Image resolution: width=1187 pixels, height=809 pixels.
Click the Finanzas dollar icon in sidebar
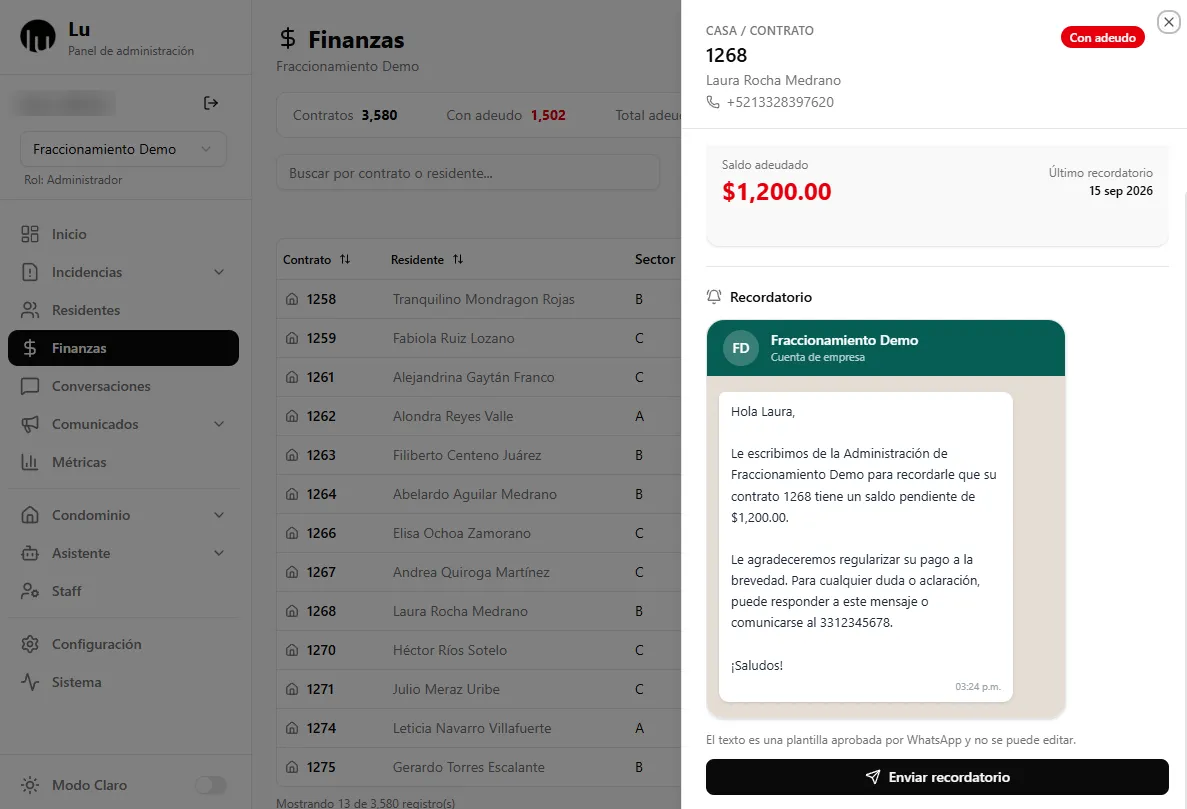coord(30,348)
